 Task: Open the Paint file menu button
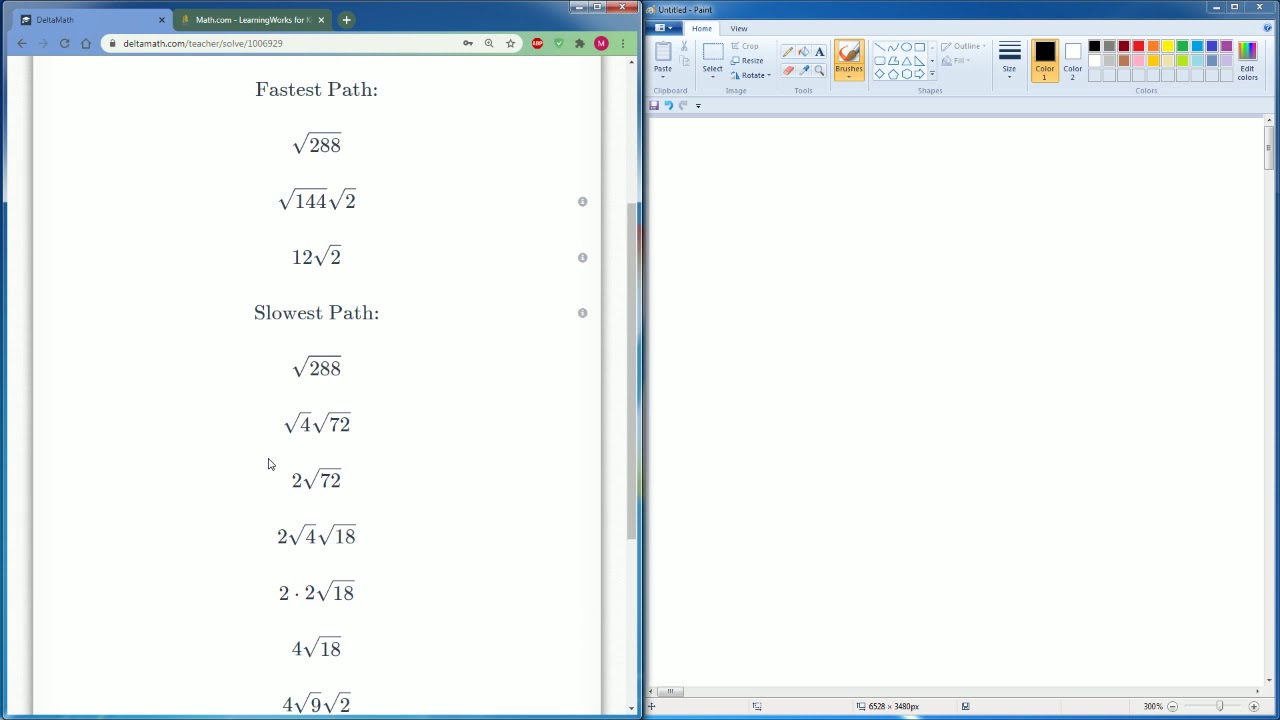pyautogui.click(x=664, y=28)
